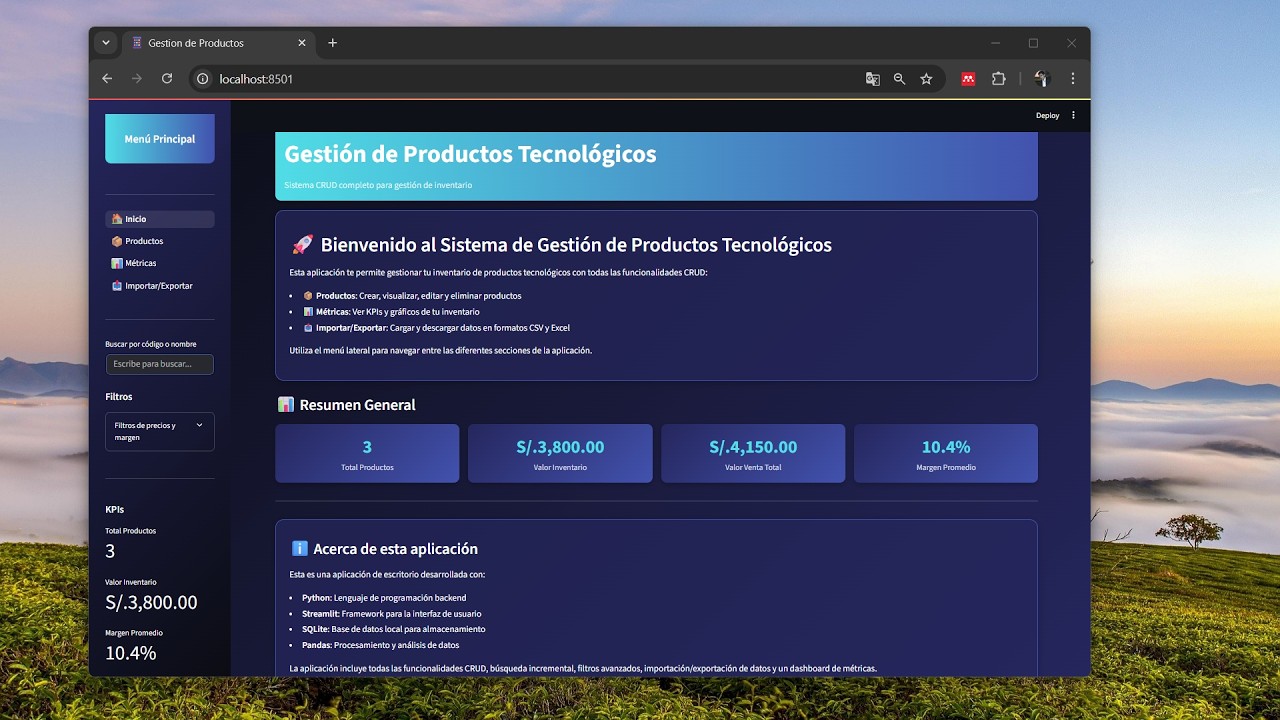Click the chart icon beside Resumen General
The image size is (1280, 720).
pos(285,405)
